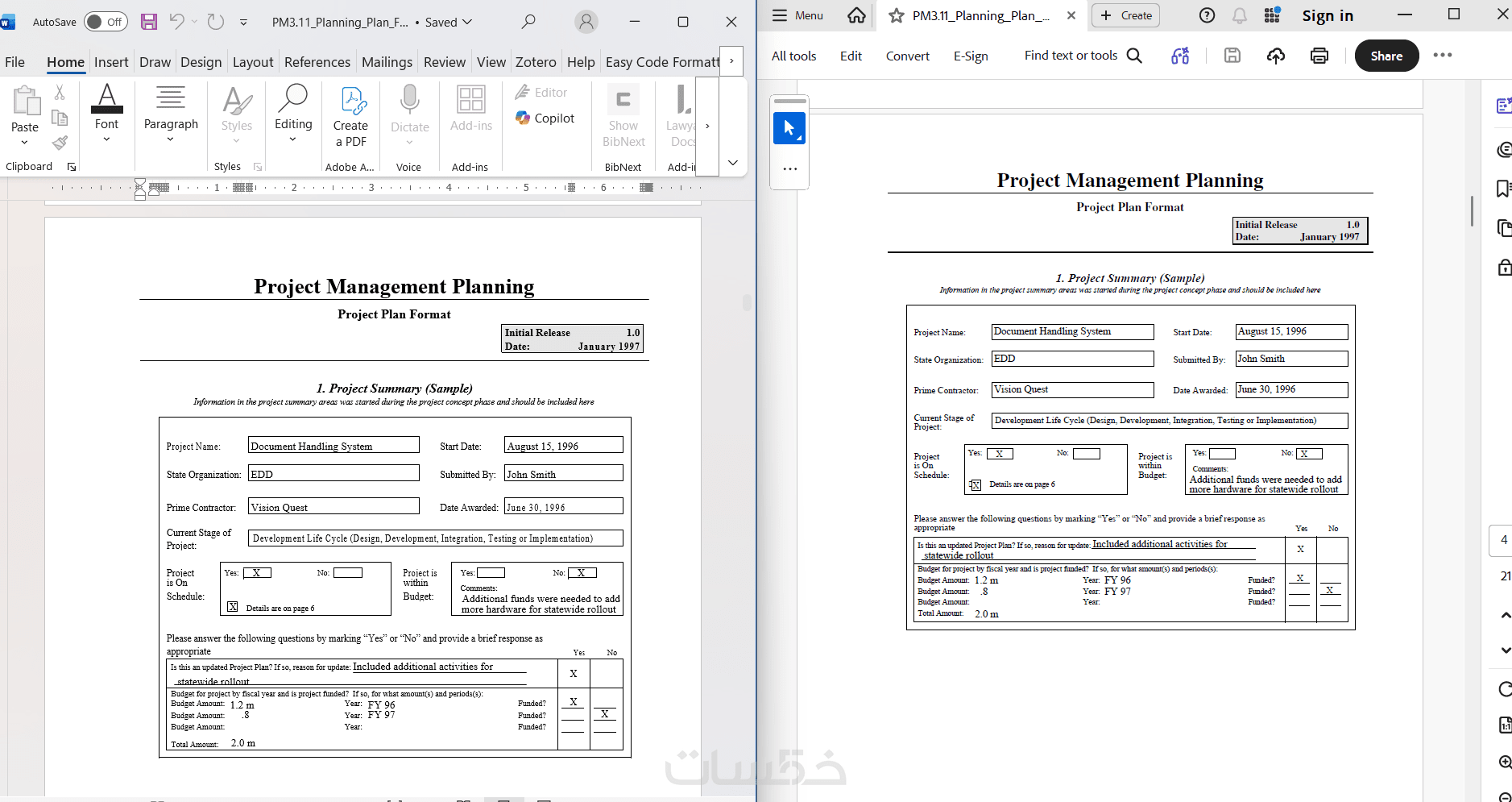Click the Paste button in Word

(x=25, y=110)
